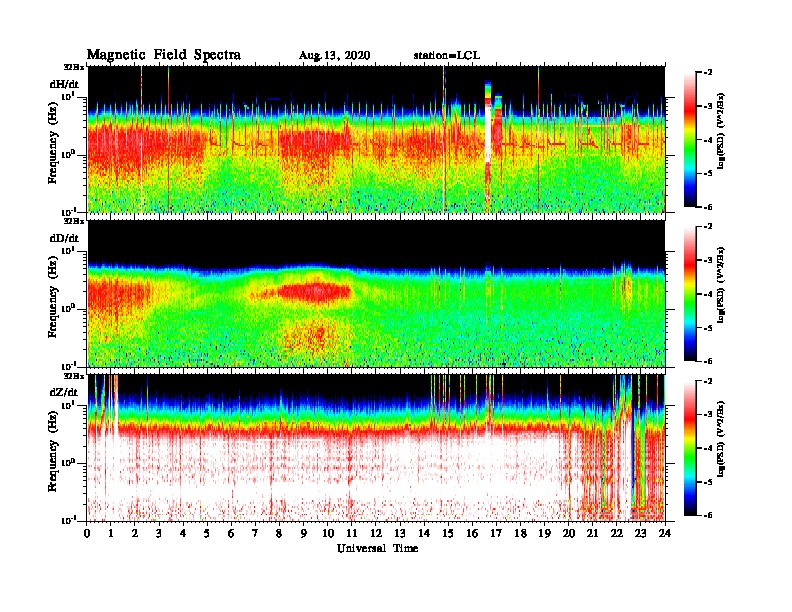Click the "-2" tick on the dH/dt colorbar
Image resolution: width=792 pixels, height=612 pixels.
coord(708,73)
